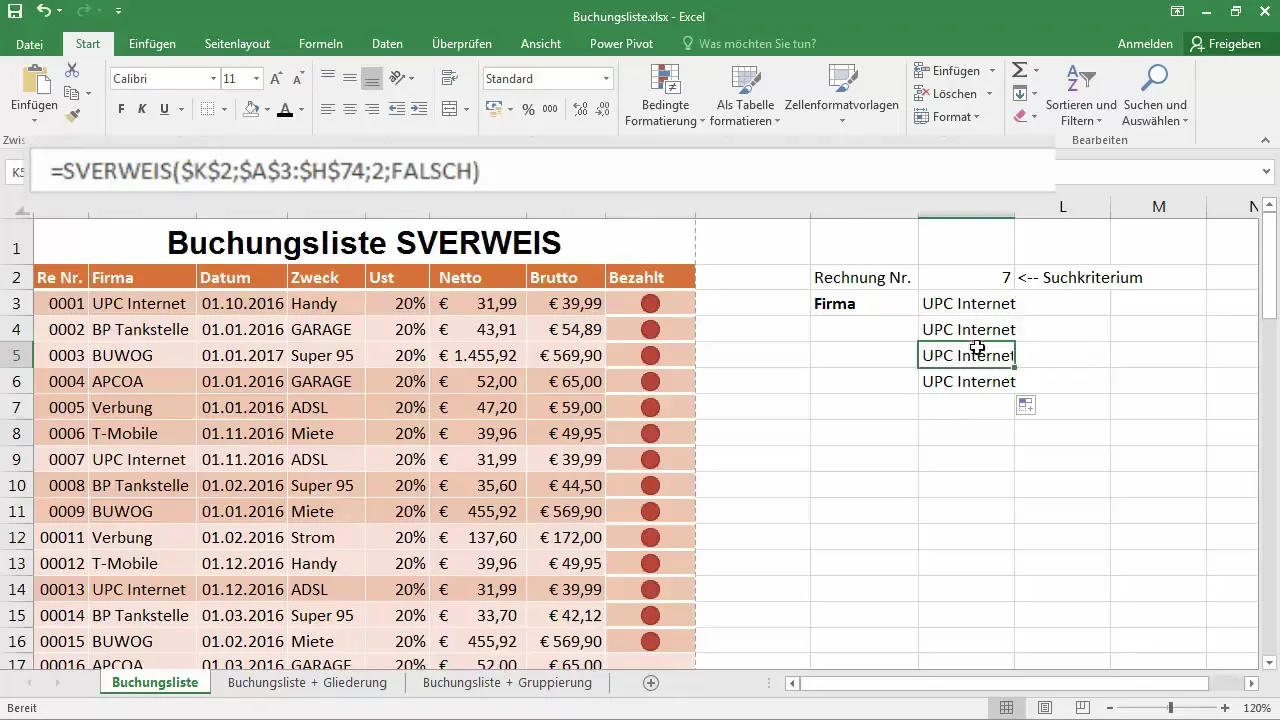Open the Datei tab
Screen dimensions: 1280x720
pos(30,44)
